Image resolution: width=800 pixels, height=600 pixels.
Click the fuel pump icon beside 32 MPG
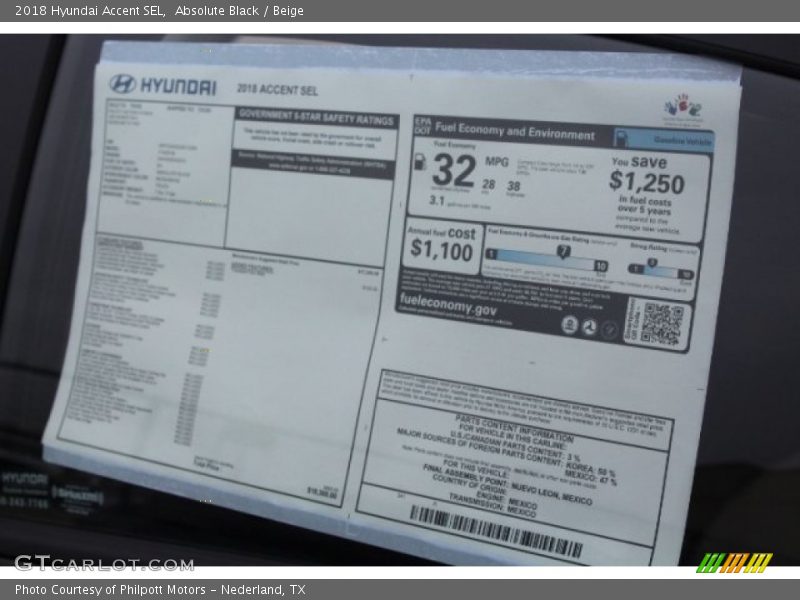[420, 161]
